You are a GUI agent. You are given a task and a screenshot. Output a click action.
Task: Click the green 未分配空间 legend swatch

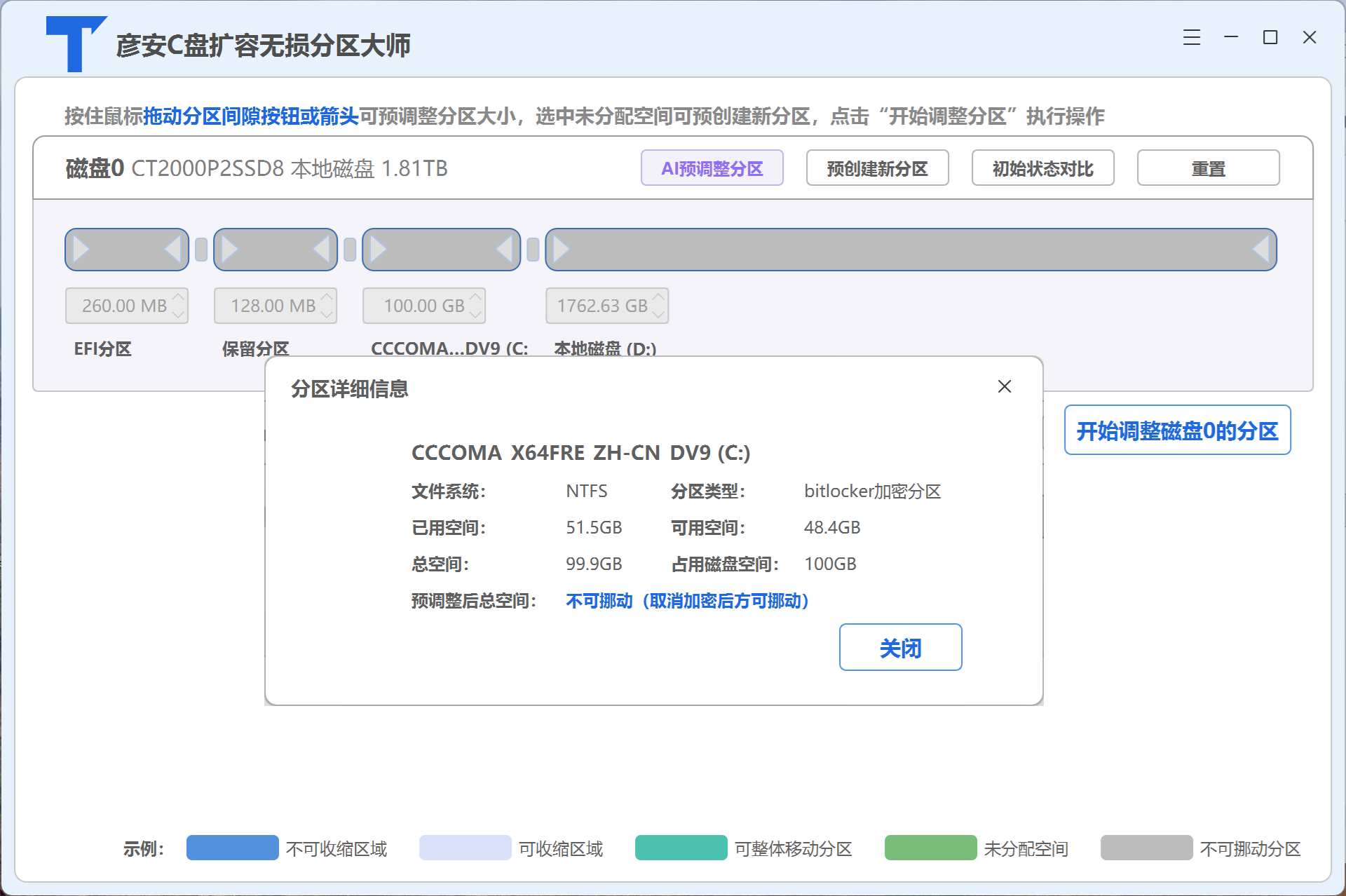pyautogui.click(x=931, y=848)
